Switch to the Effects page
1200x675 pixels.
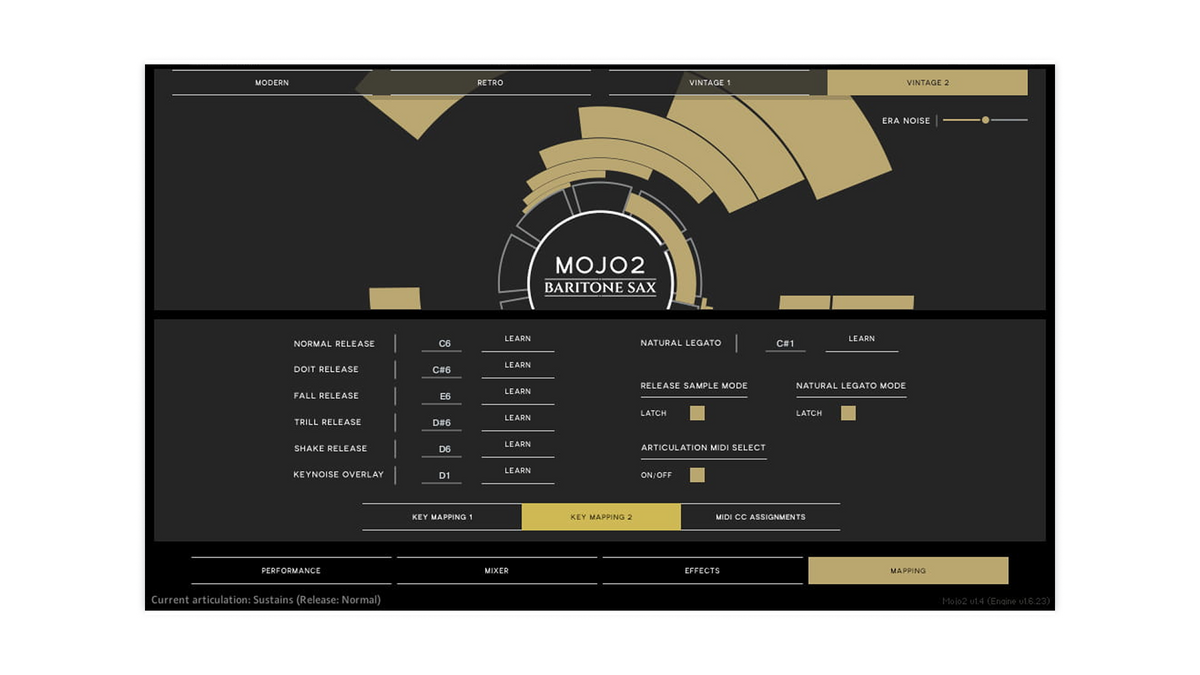(x=702, y=571)
